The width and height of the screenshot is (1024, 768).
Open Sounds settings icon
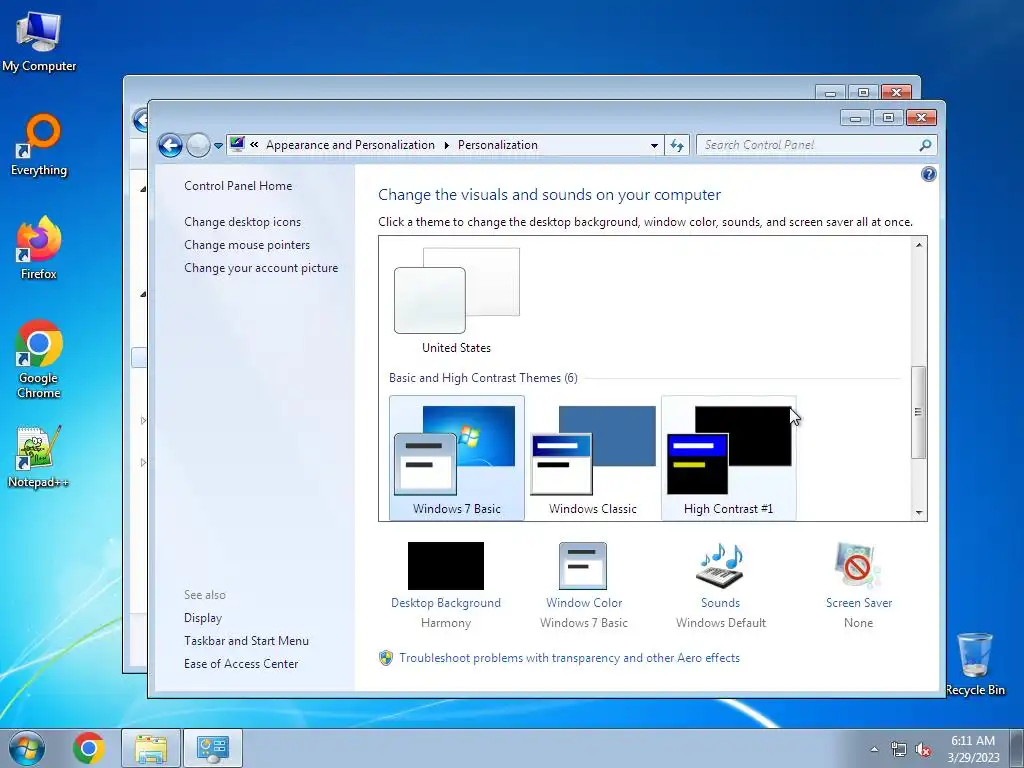point(720,566)
